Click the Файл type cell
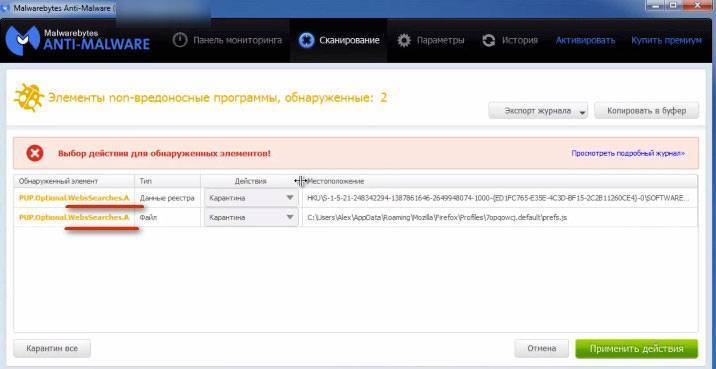This screenshot has height=369, width=716. click(x=147, y=217)
